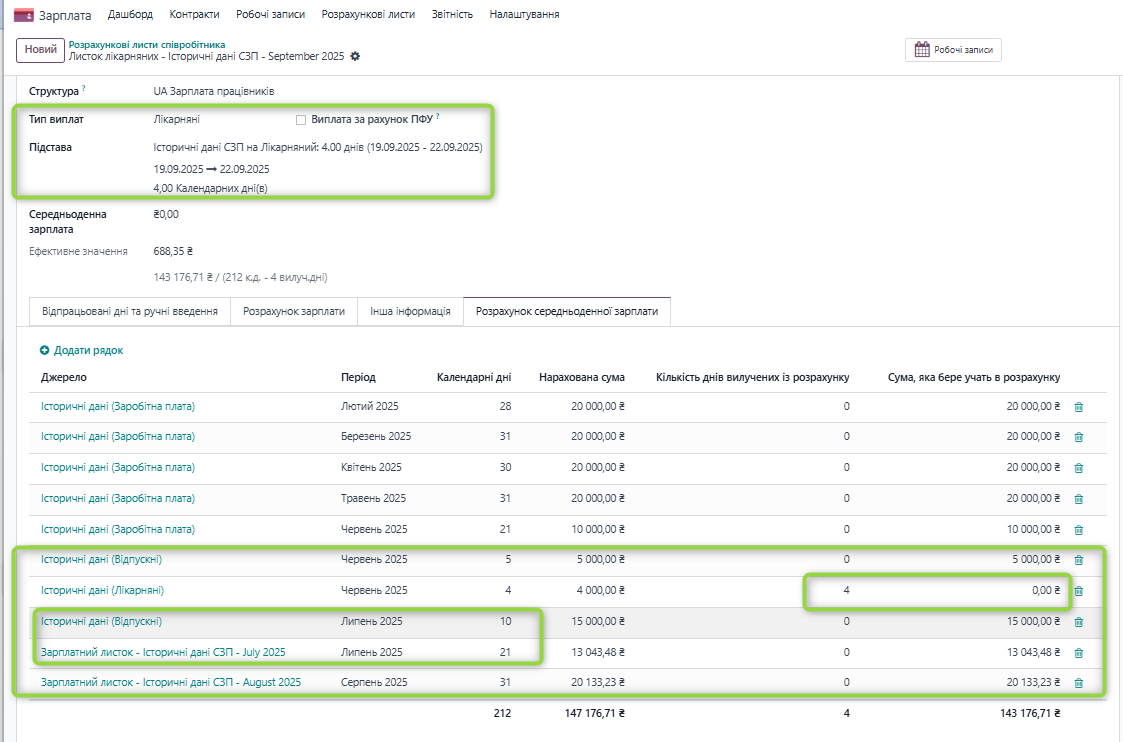Click plus icon to add a row
1123x742 pixels.
(x=44, y=351)
